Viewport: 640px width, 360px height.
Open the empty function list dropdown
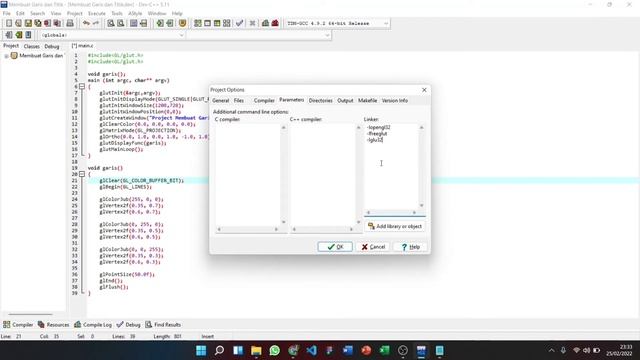(327, 35)
